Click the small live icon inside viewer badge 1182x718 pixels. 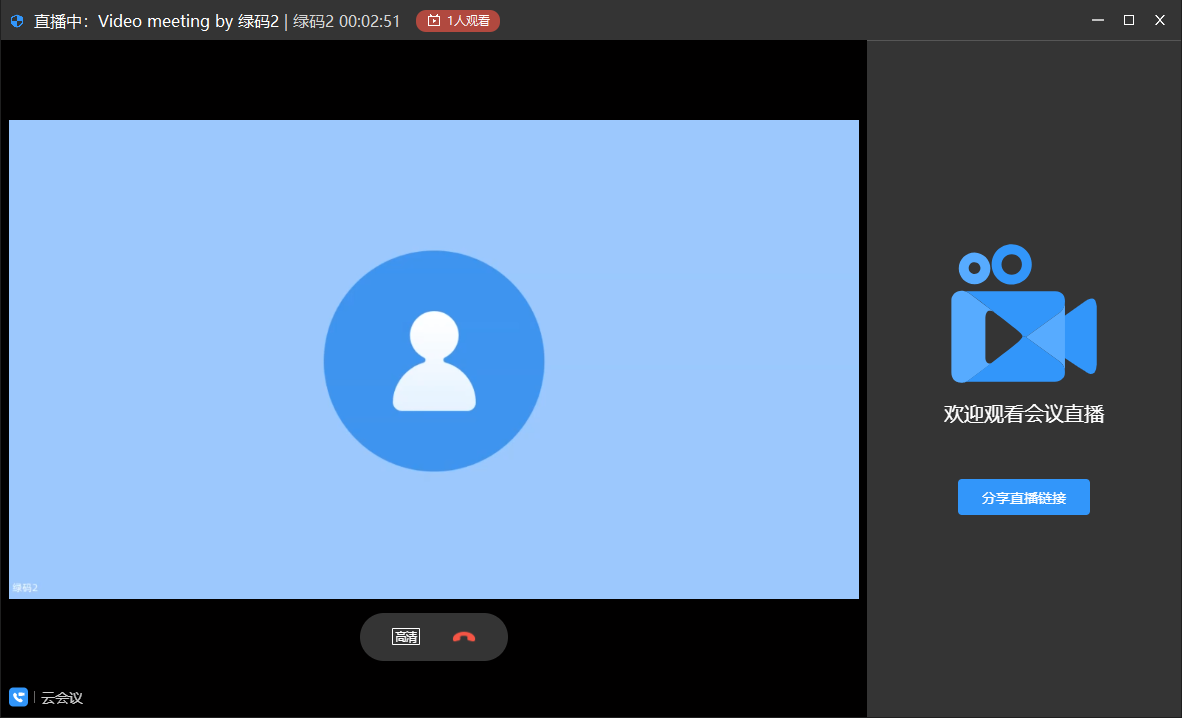coord(433,20)
